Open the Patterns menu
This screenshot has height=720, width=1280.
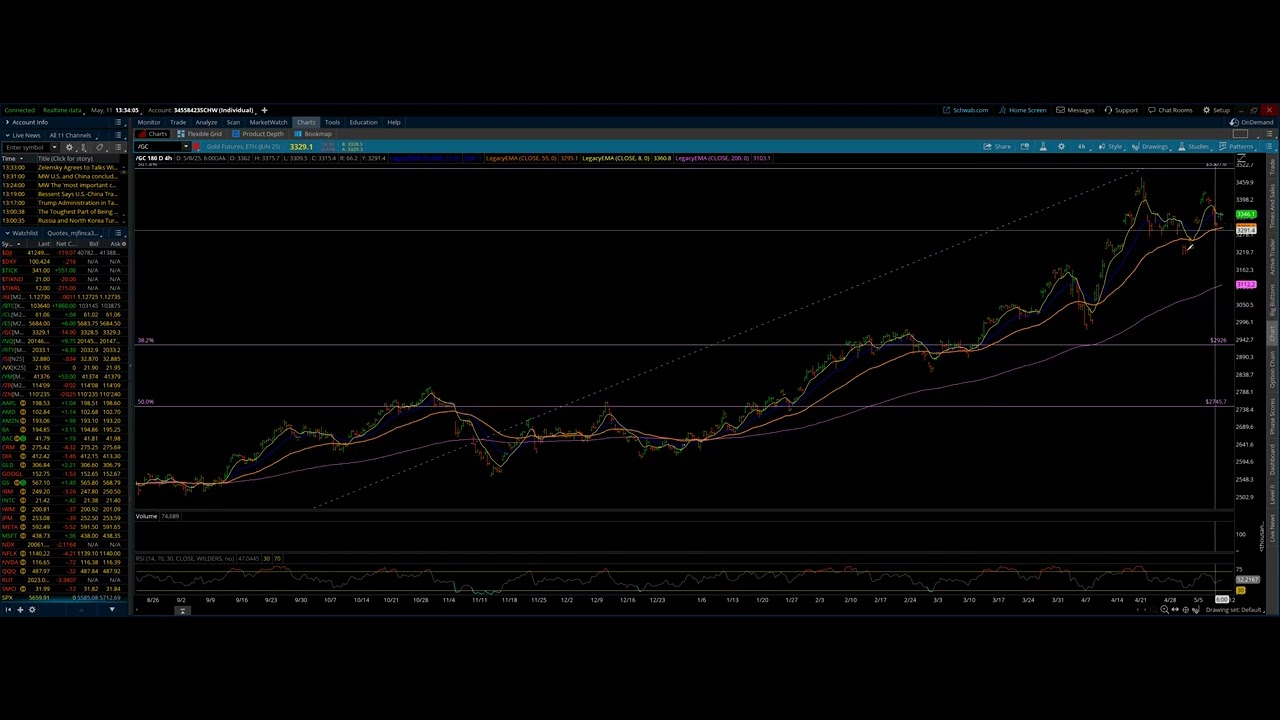coord(1236,147)
